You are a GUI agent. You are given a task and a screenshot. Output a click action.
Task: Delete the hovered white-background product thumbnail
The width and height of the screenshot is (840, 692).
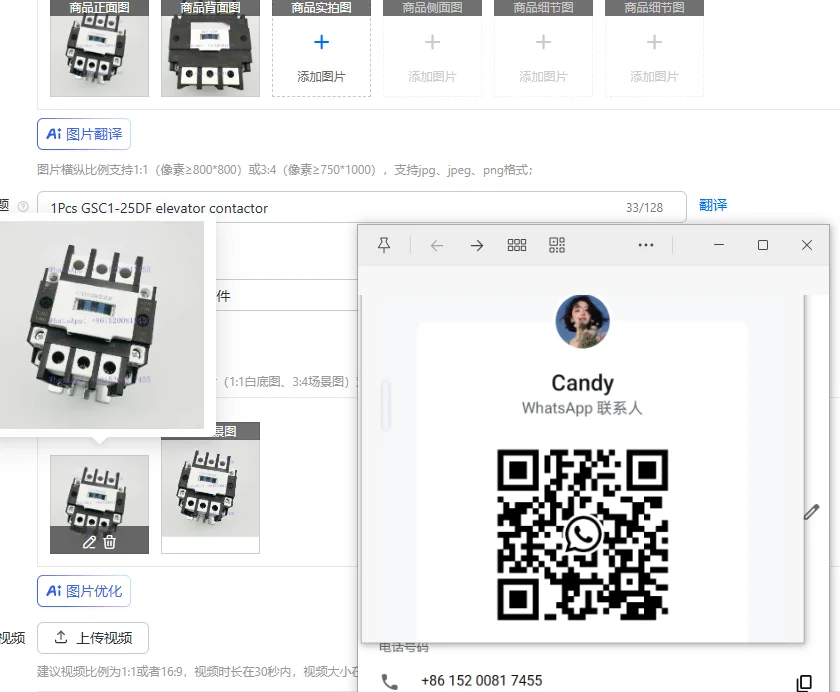point(110,543)
